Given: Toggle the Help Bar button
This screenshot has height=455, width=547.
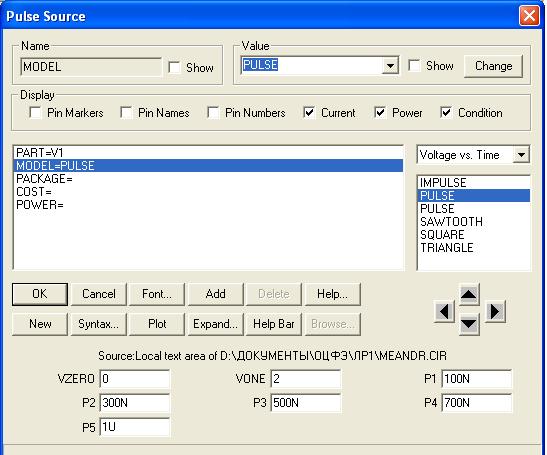Looking at the screenshot, I should click(274, 324).
